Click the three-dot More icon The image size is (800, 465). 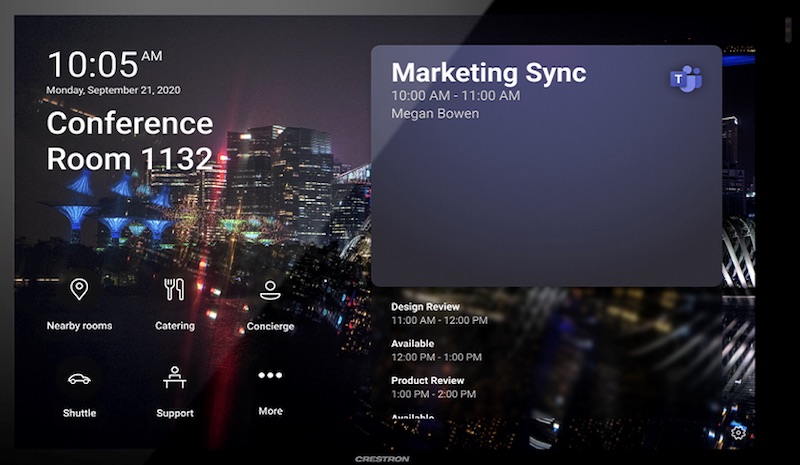(270, 376)
